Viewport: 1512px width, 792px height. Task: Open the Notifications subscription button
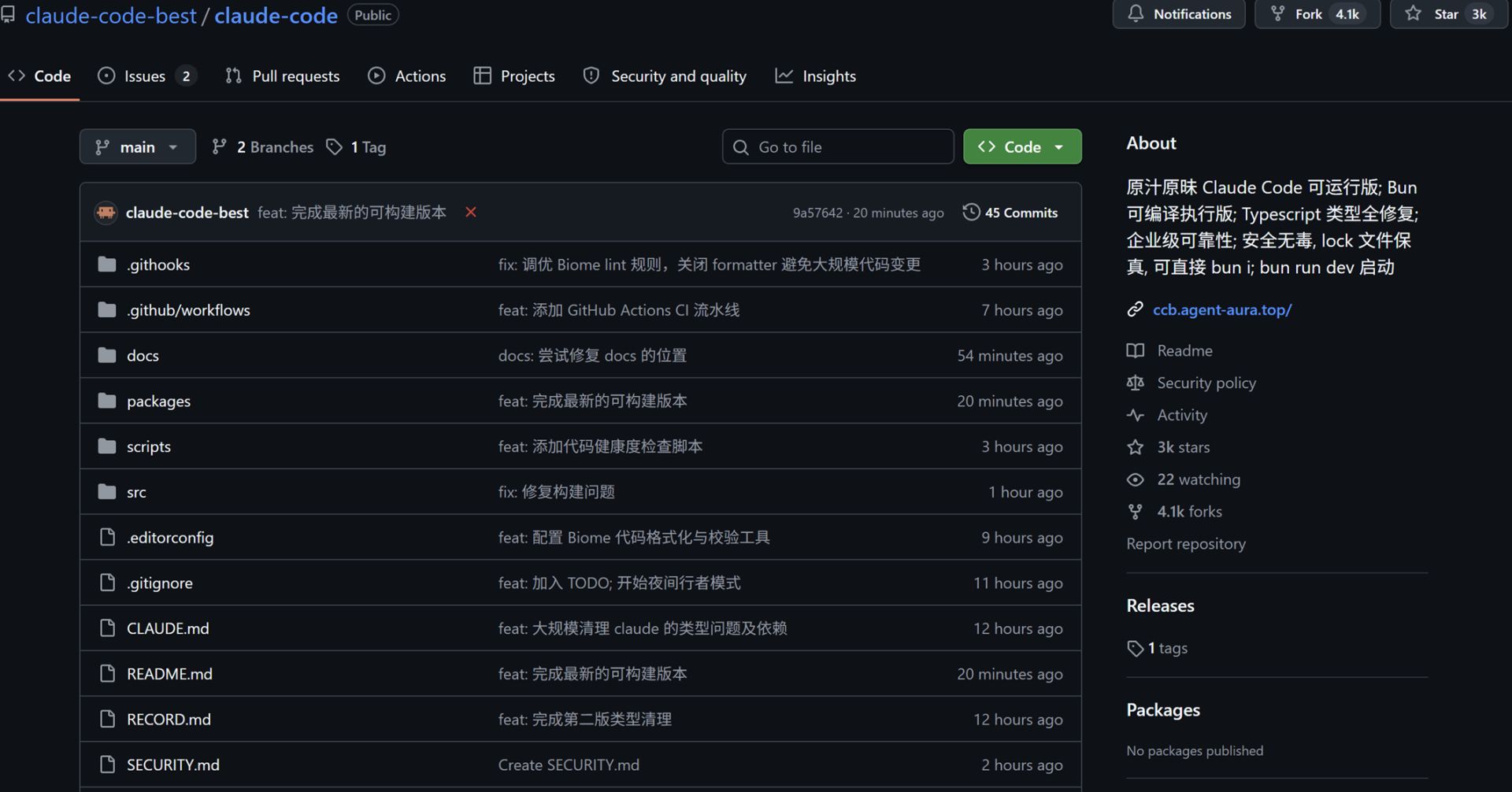(1178, 14)
